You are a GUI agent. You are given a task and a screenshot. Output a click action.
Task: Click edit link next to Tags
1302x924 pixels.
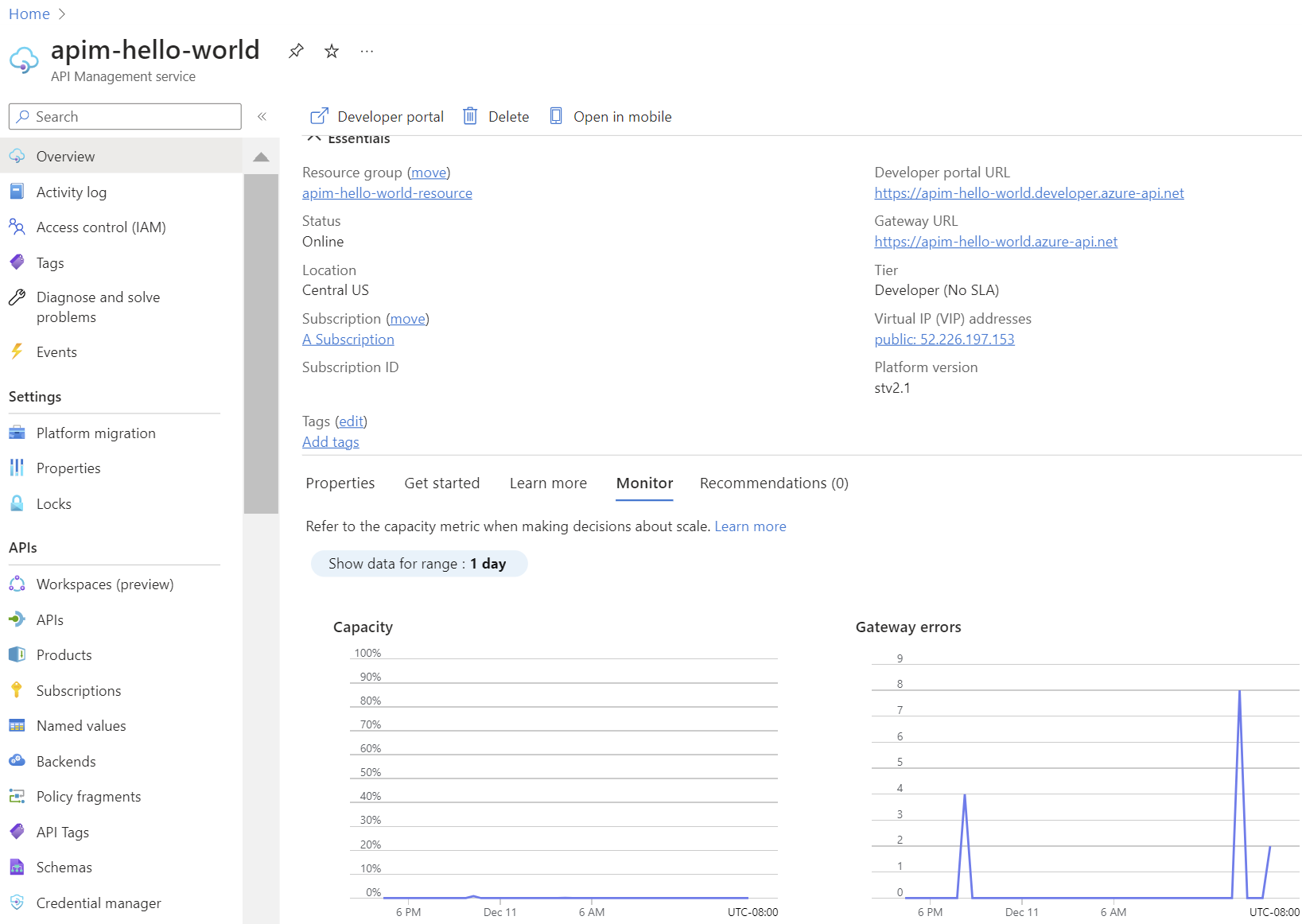[351, 421]
